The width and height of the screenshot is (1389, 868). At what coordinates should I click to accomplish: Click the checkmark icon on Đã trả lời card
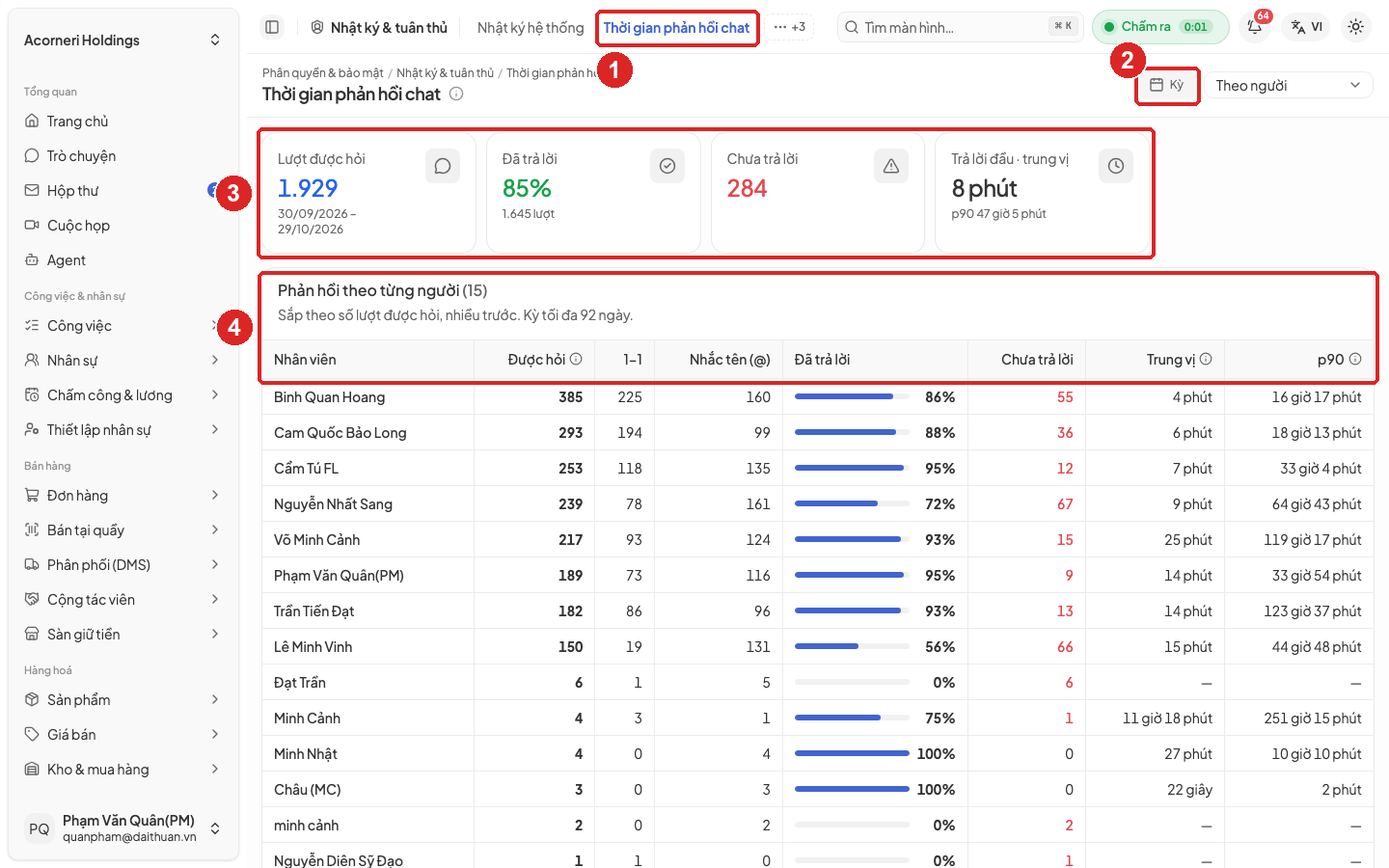pyautogui.click(x=667, y=166)
